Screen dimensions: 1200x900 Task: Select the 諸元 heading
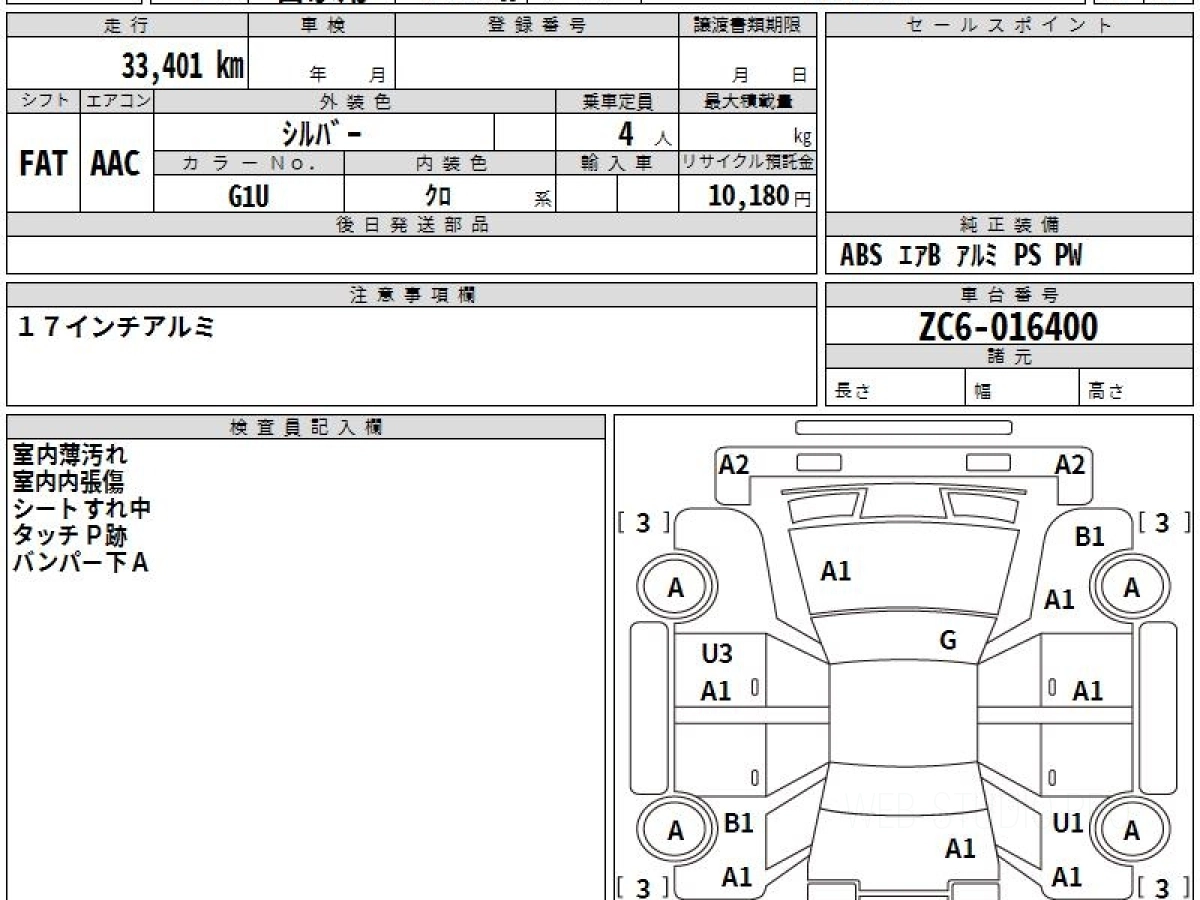pos(1009,357)
